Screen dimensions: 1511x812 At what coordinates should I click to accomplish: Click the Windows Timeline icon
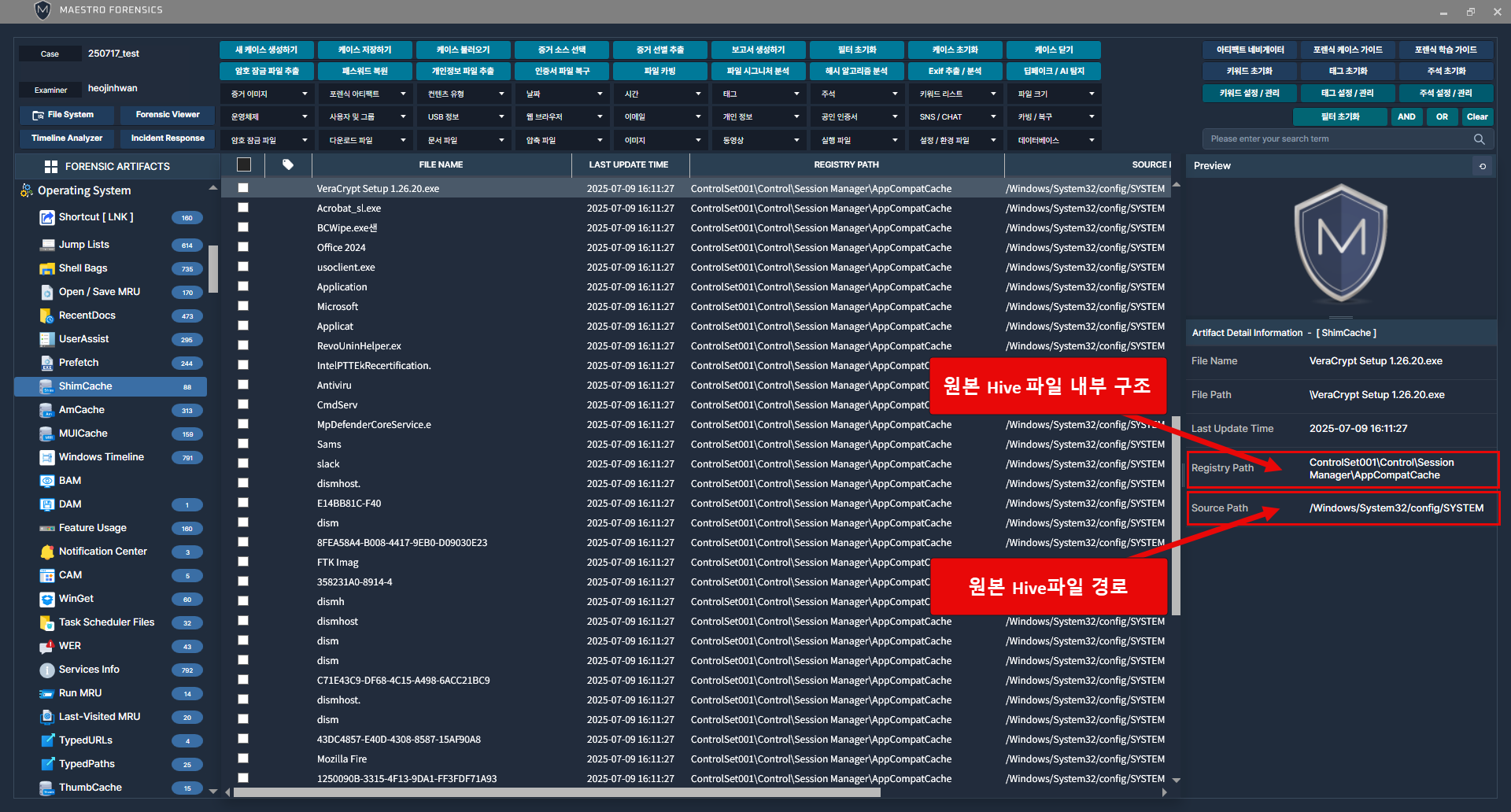[46, 457]
